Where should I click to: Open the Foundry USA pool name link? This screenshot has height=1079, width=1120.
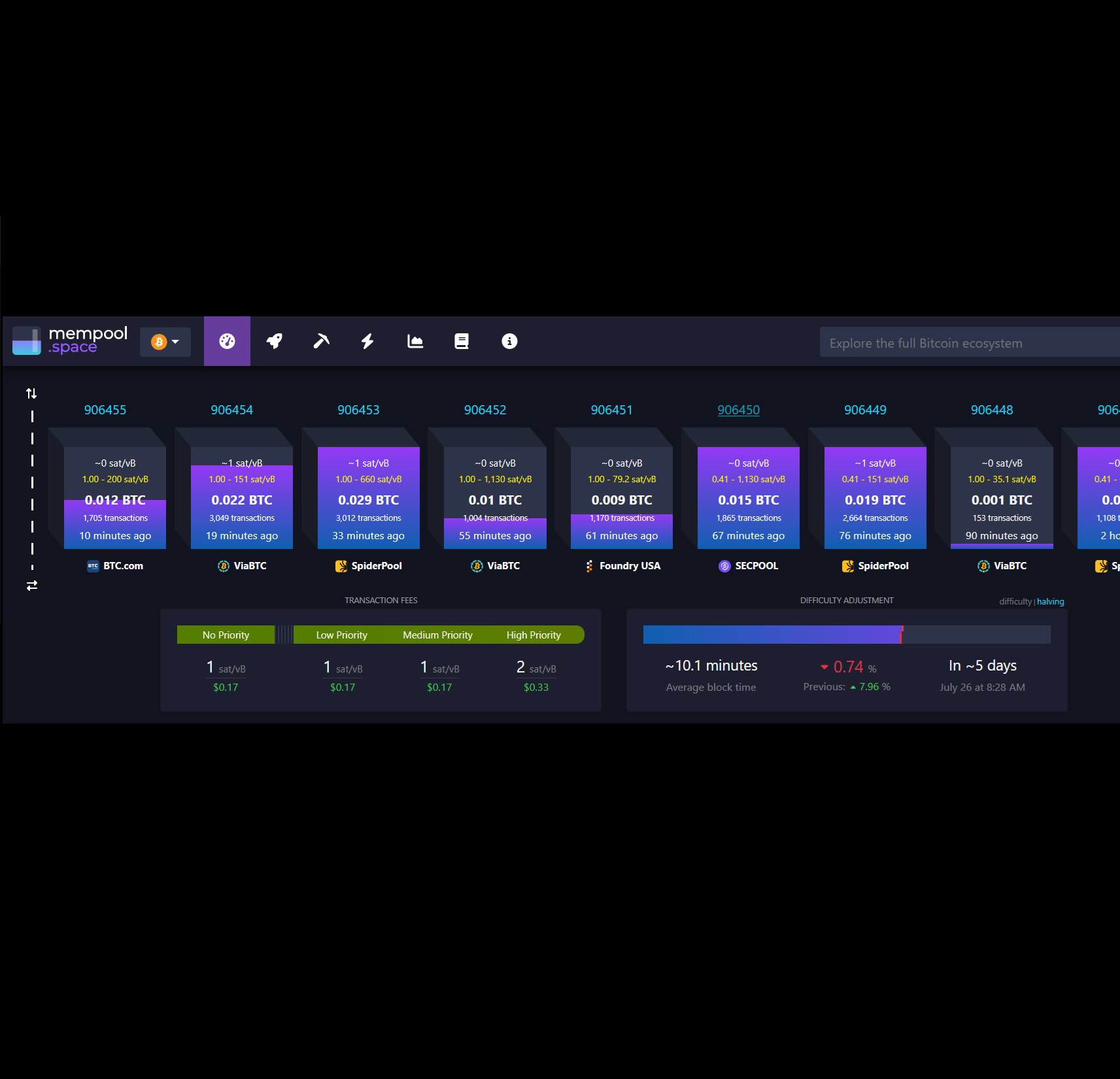(x=630, y=566)
